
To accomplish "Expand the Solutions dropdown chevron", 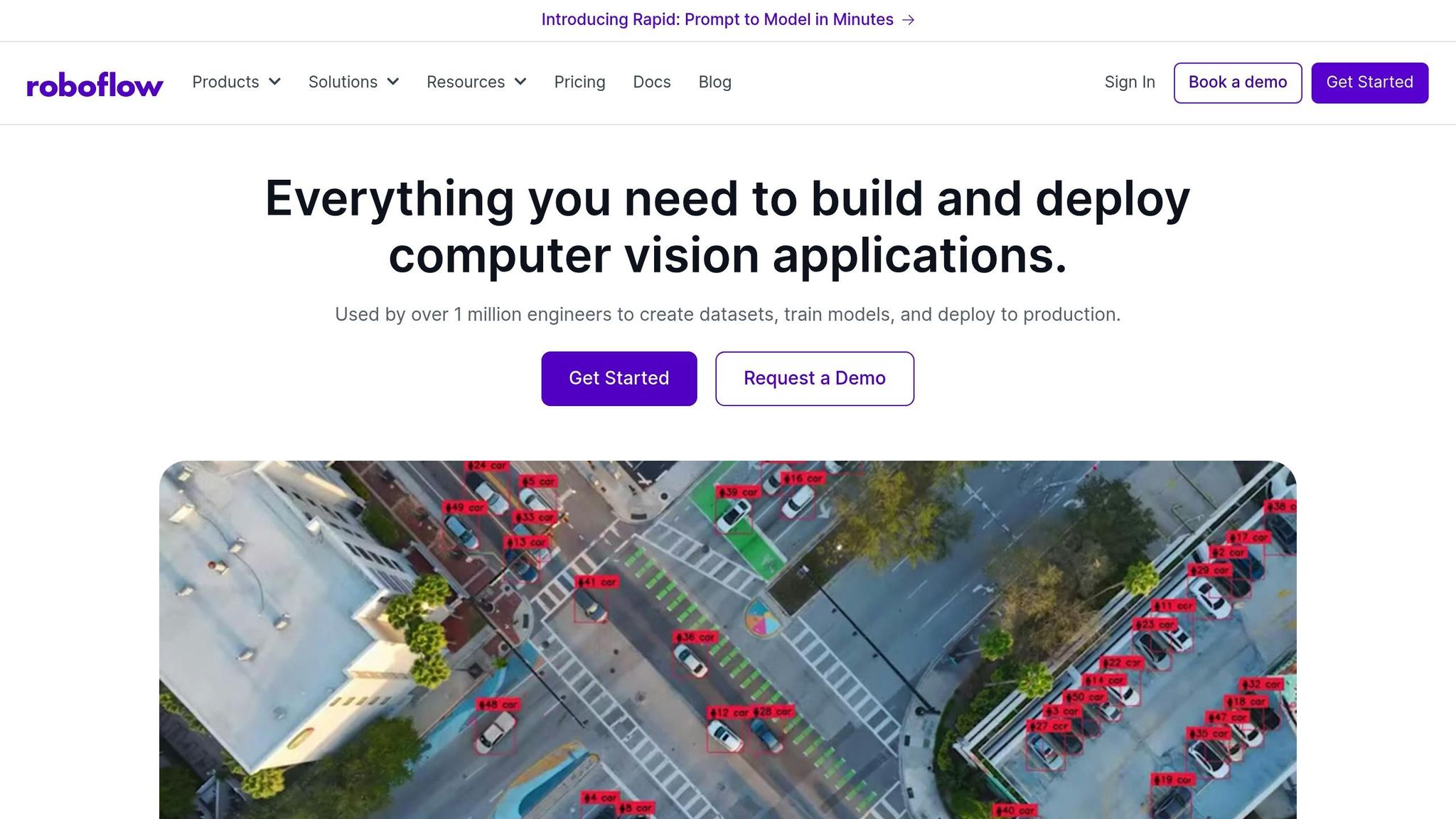I will click(x=392, y=82).
